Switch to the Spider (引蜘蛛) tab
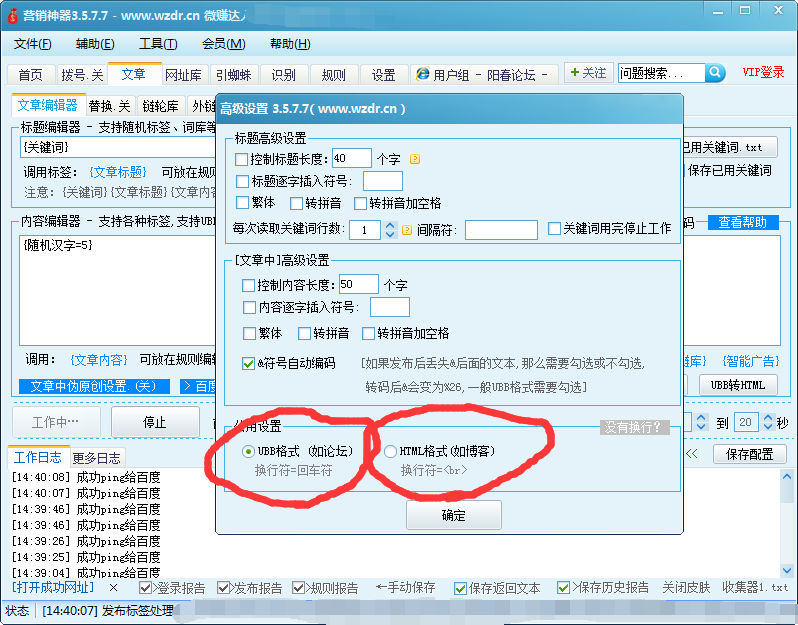 coord(234,75)
